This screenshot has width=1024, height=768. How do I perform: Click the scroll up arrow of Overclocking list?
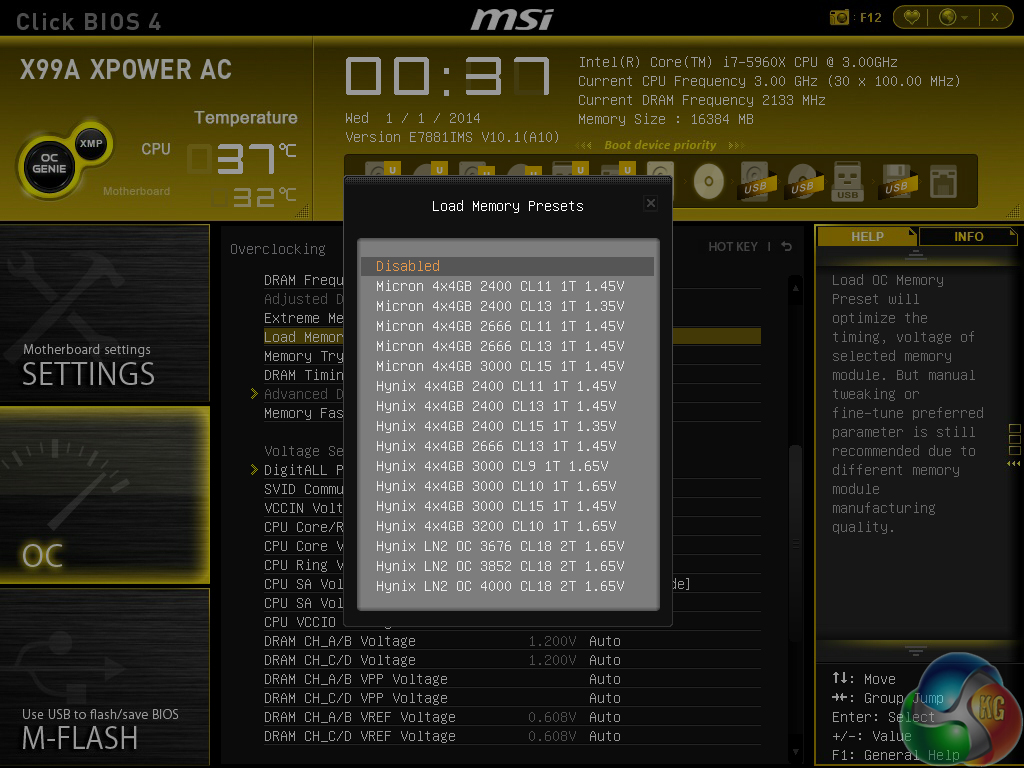(795, 287)
